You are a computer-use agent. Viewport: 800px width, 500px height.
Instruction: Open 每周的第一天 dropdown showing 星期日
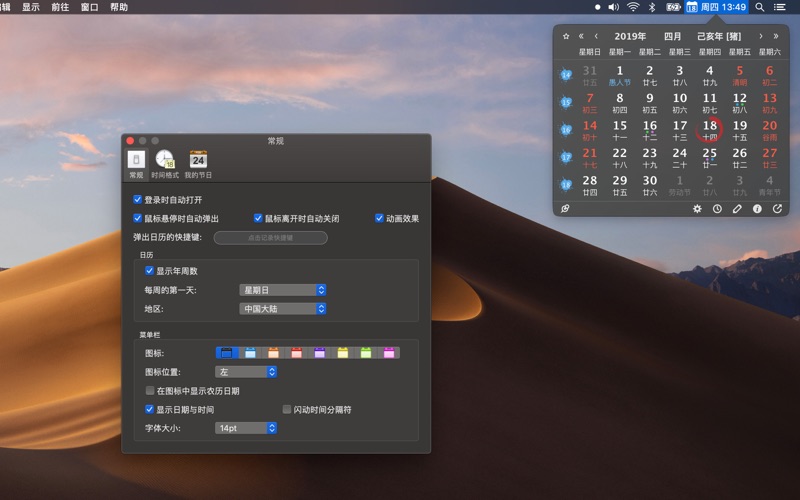click(283, 290)
